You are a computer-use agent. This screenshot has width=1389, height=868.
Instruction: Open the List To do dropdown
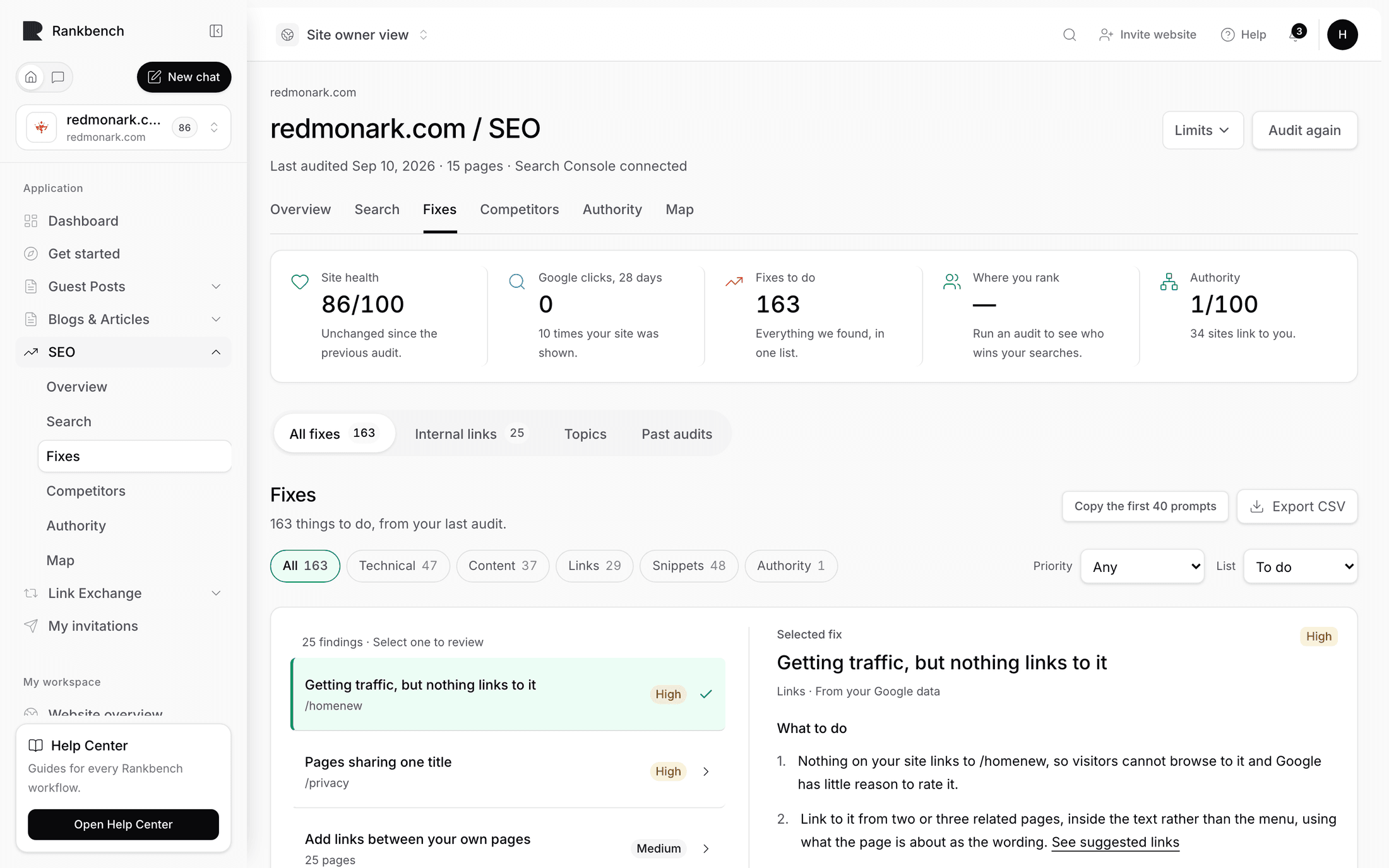(1300, 566)
